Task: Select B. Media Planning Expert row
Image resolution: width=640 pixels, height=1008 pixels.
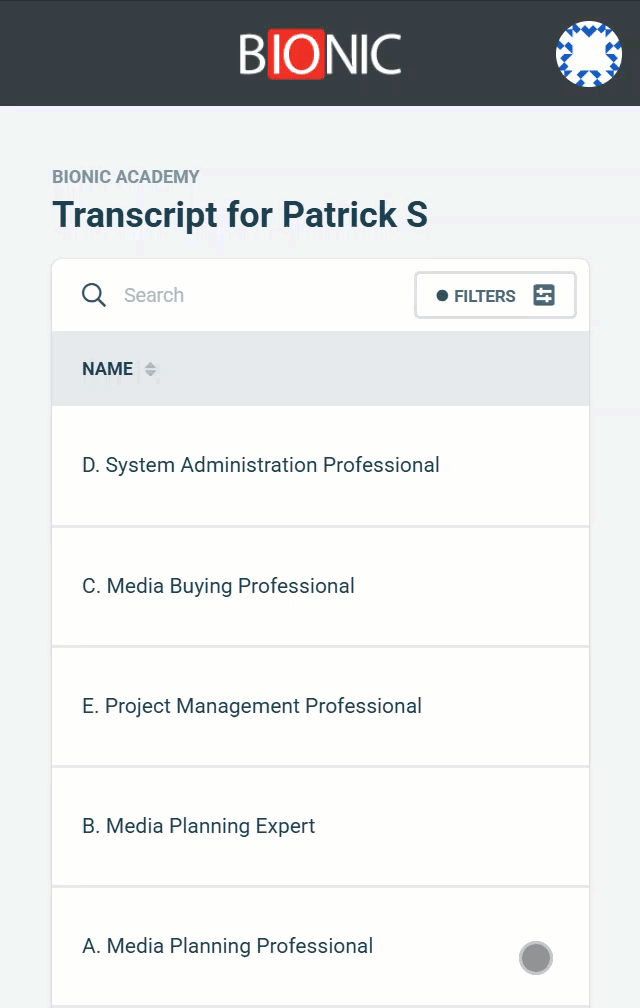Action: coord(320,827)
